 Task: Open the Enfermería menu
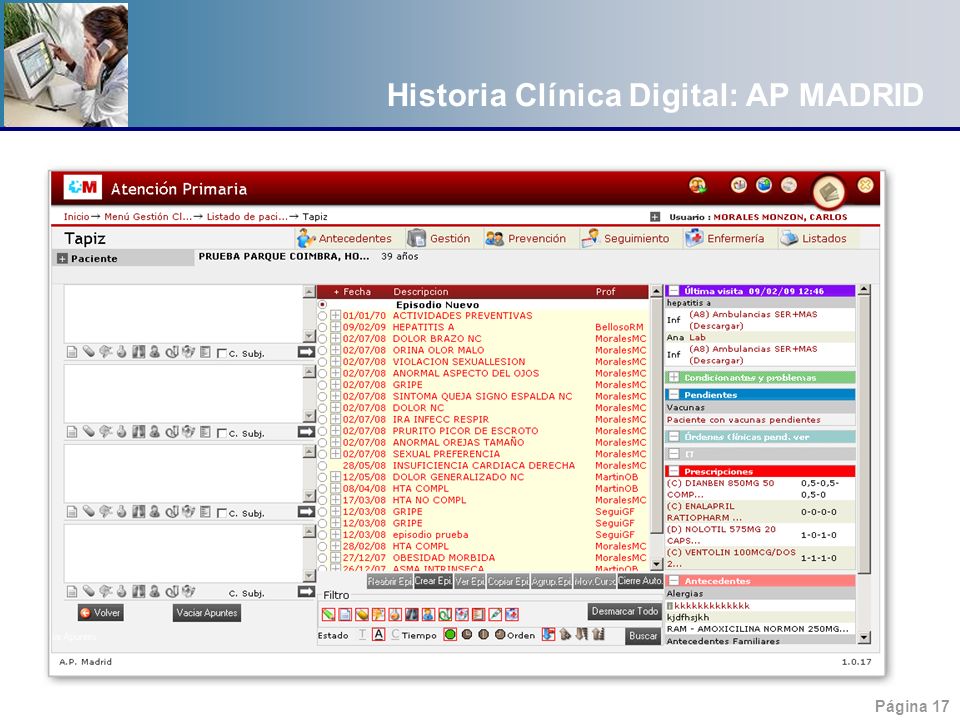tap(725, 238)
